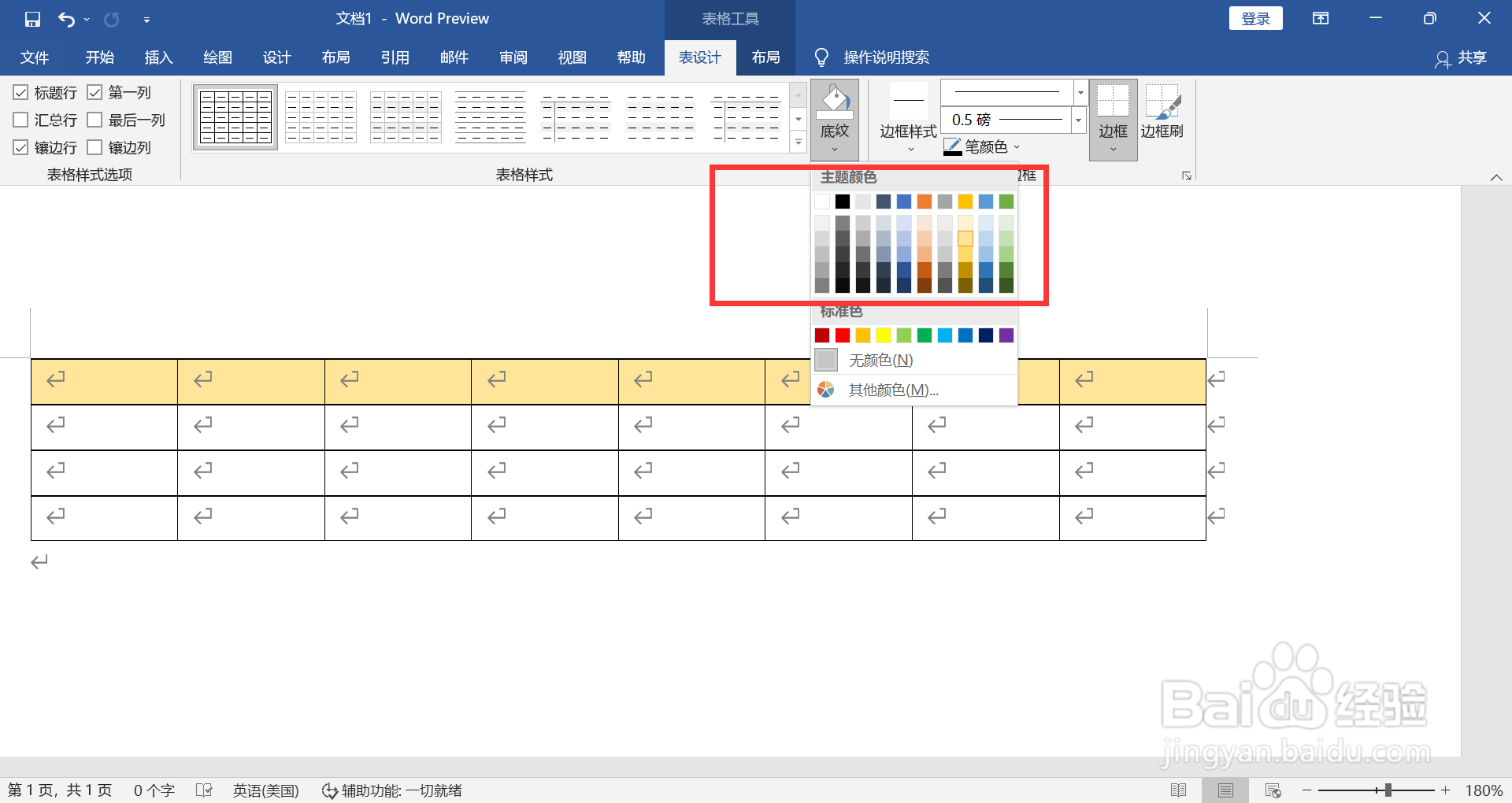Enable the 汇总行 checkbox
Viewport: 1512px width, 803px height.
[x=20, y=120]
